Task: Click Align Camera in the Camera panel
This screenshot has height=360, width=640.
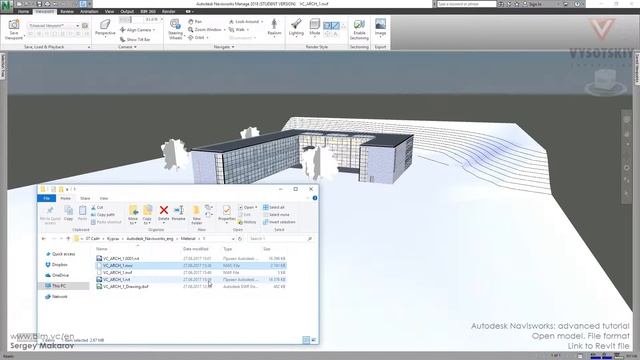Action: point(138,30)
